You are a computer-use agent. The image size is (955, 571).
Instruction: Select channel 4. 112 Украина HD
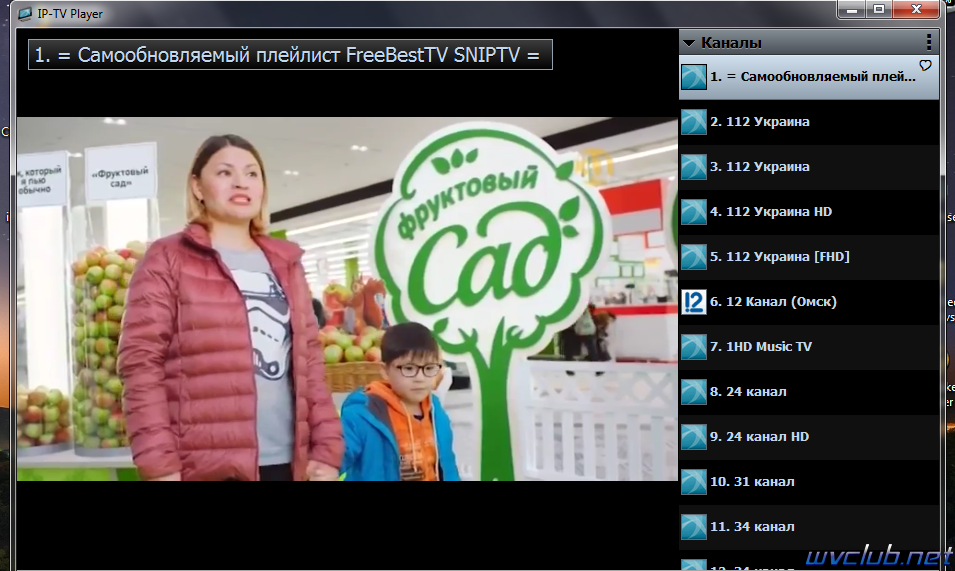click(809, 212)
